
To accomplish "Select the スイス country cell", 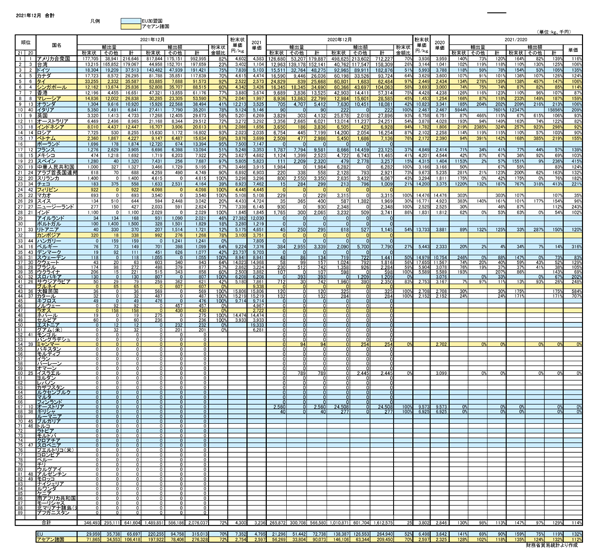I will pyautogui.click(x=57, y=201).
